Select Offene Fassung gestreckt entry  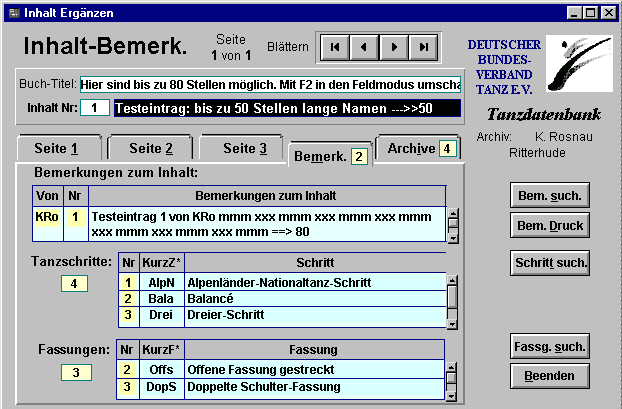click(314, 369)
